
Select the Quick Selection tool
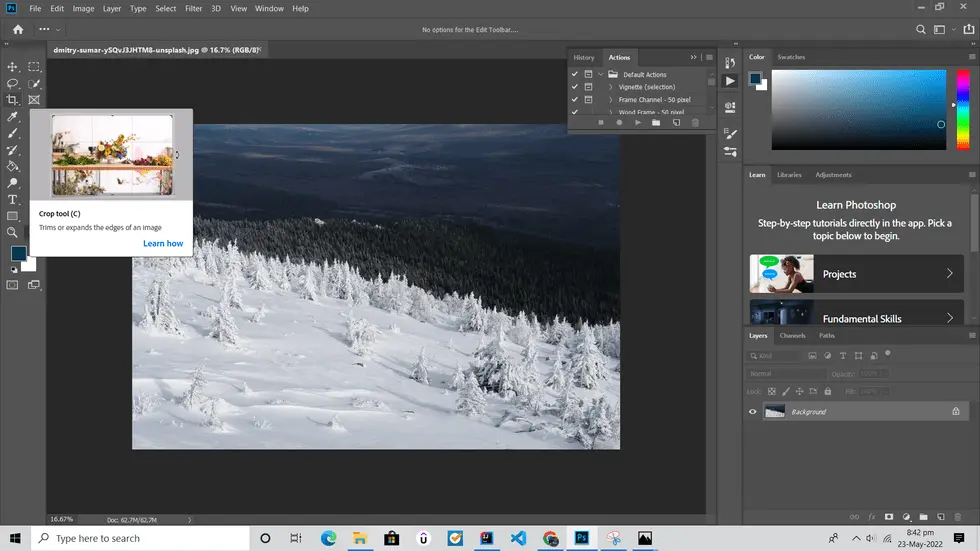[34, 83]
